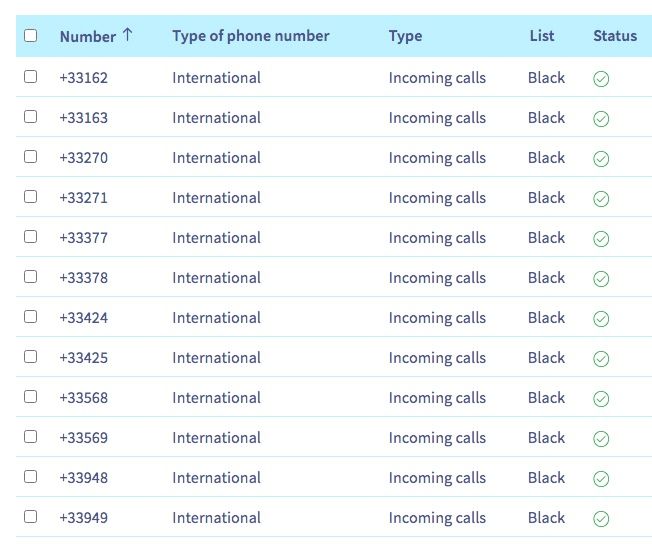
Task: Check the box for number +33271
Action: click(31, 197)
